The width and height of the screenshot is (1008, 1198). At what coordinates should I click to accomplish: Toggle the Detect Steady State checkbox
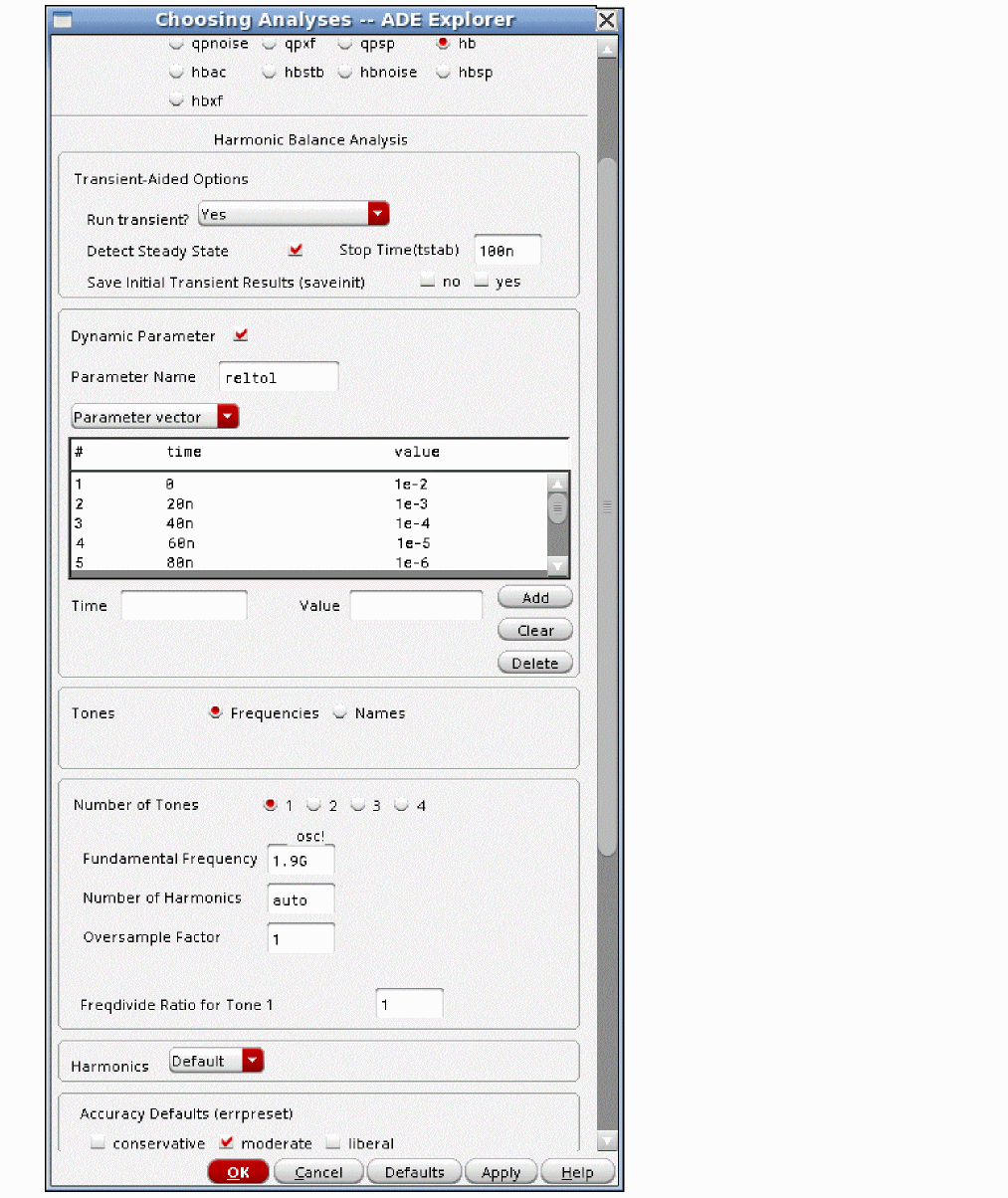coord(295,250)
